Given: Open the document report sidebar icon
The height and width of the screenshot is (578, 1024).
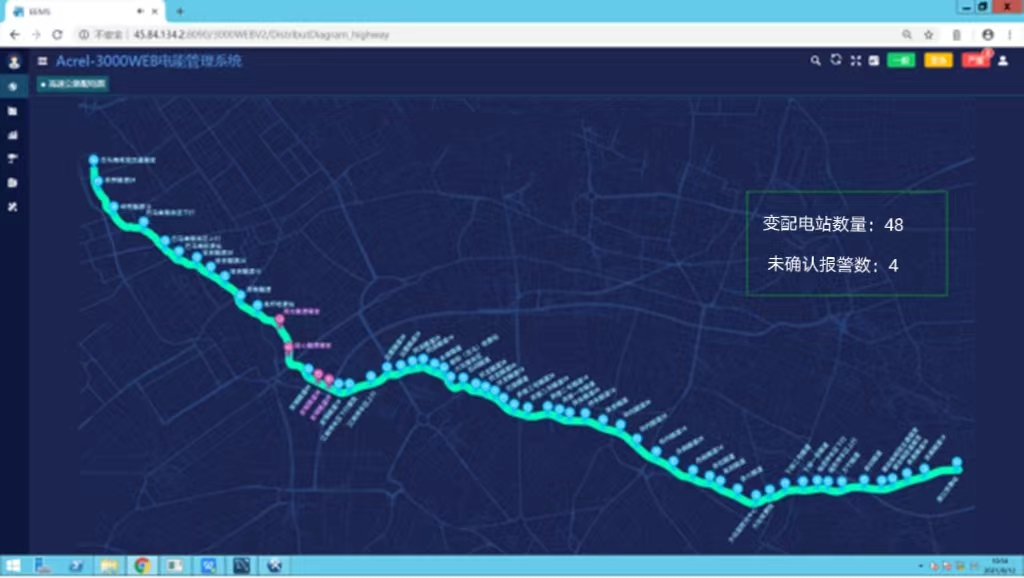Looking at the screenshot, I should point(12,182).
